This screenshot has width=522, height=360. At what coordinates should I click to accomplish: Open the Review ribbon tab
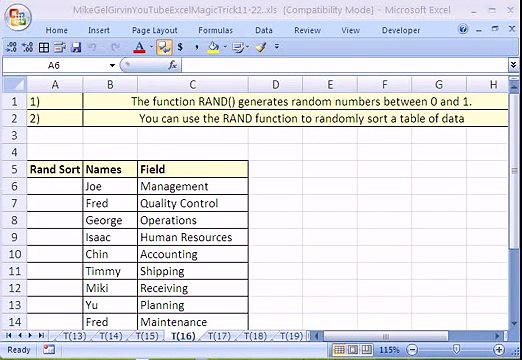tap(307, 30)
